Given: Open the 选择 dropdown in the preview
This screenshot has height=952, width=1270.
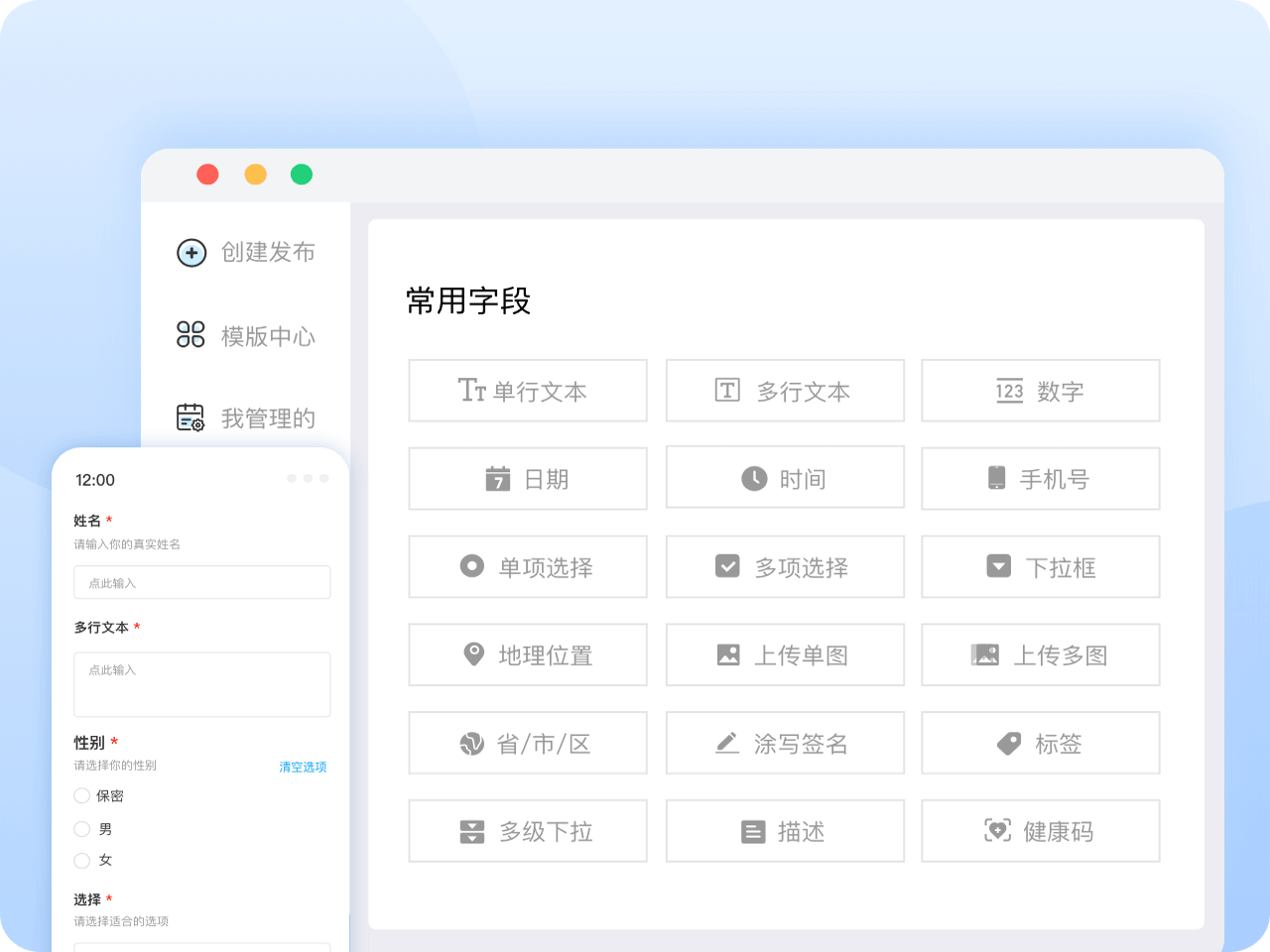Looking at the screenshot, I should pyautogui.click(x=201, y=947).
